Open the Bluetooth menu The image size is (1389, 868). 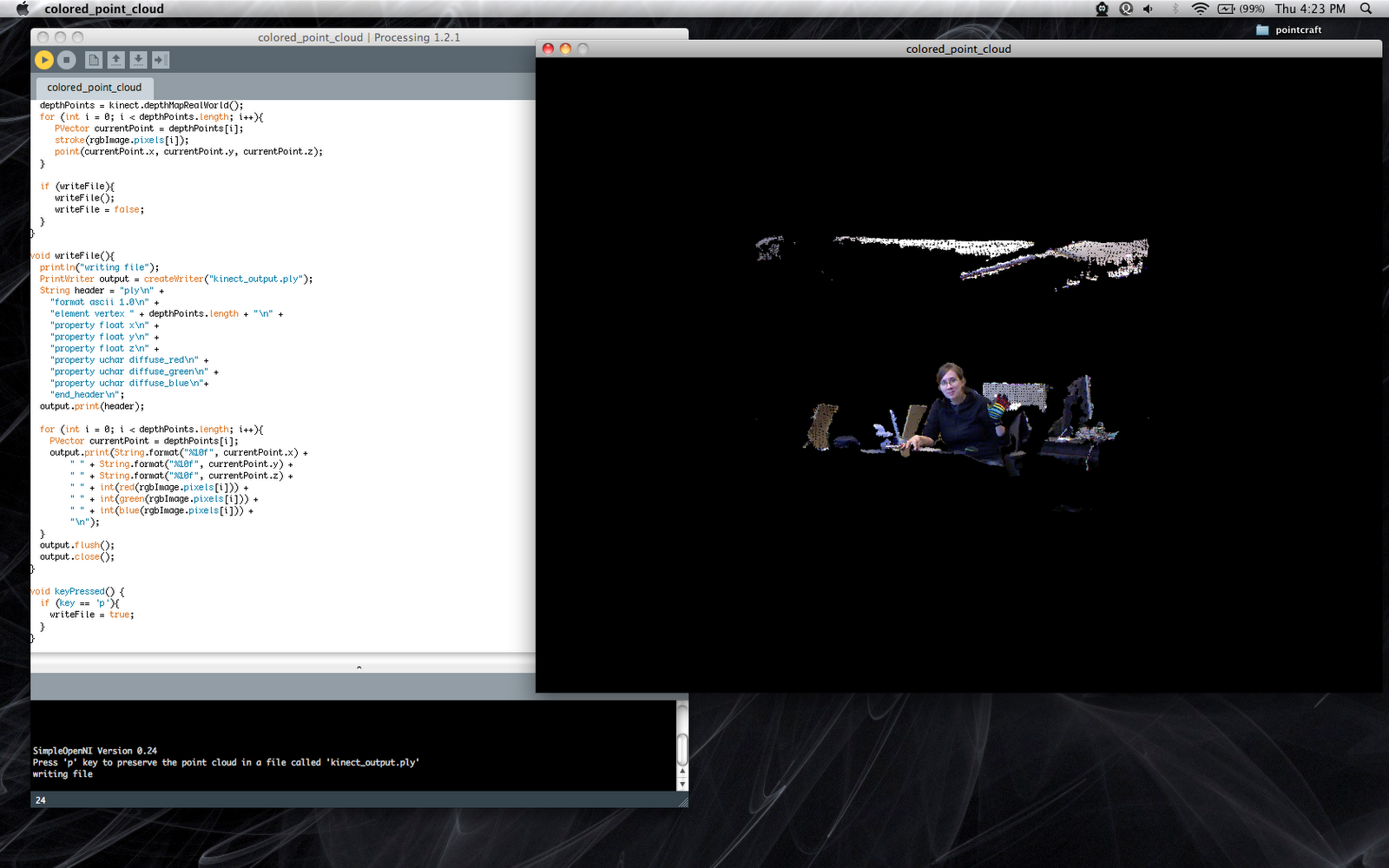click(1176, 9)
